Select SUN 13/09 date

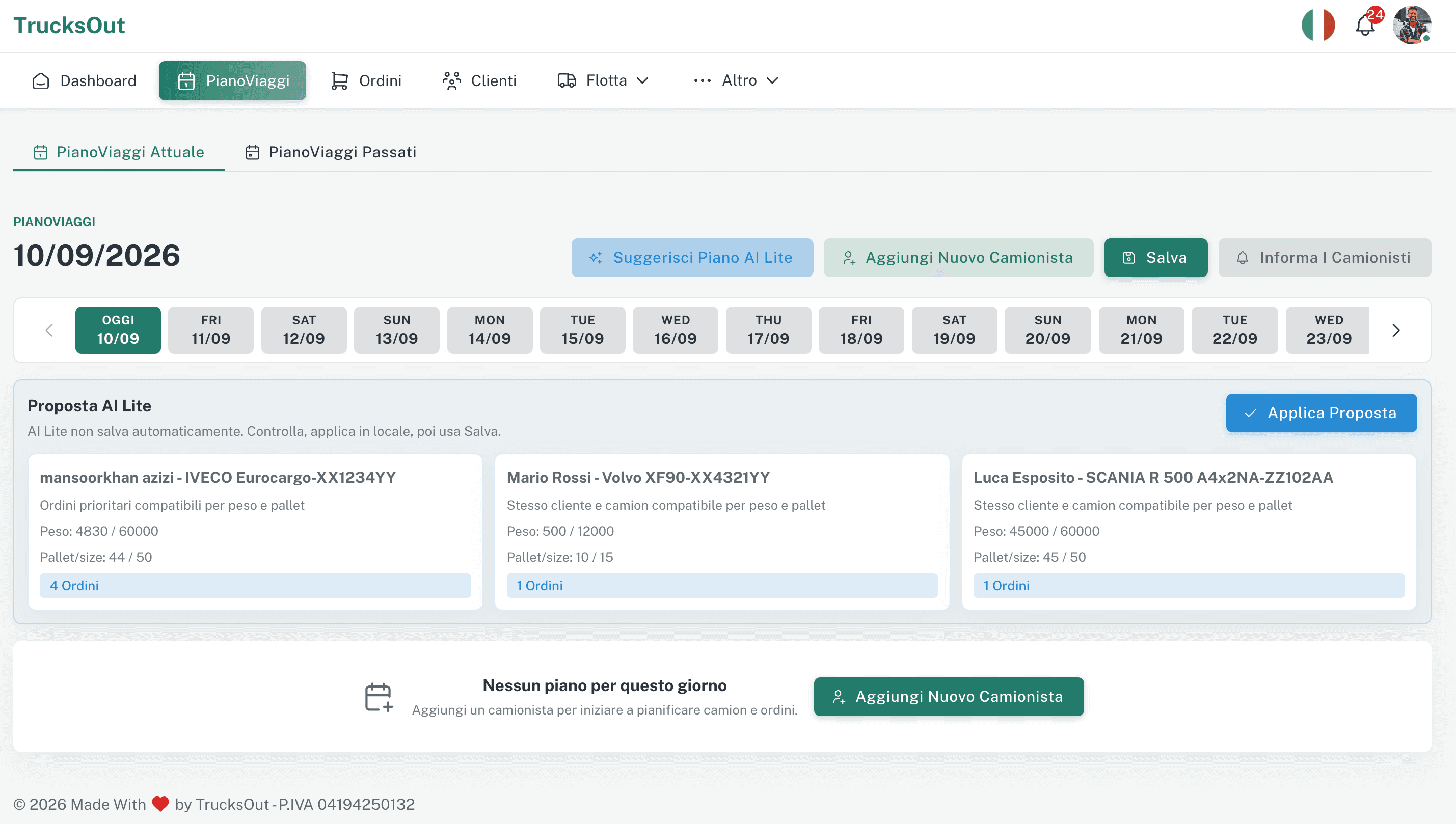click(397, 330)
